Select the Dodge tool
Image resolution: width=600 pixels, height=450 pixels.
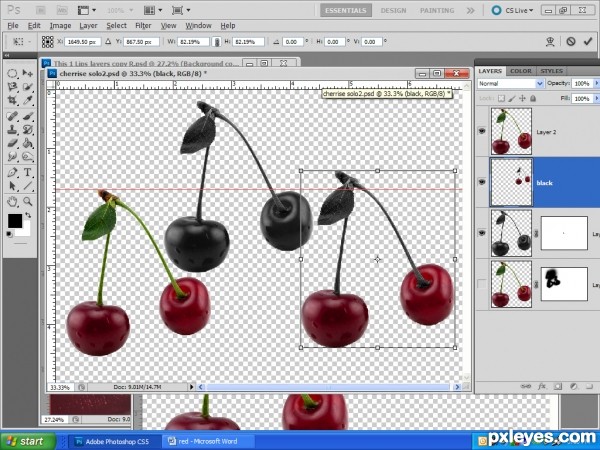(27, 157)
